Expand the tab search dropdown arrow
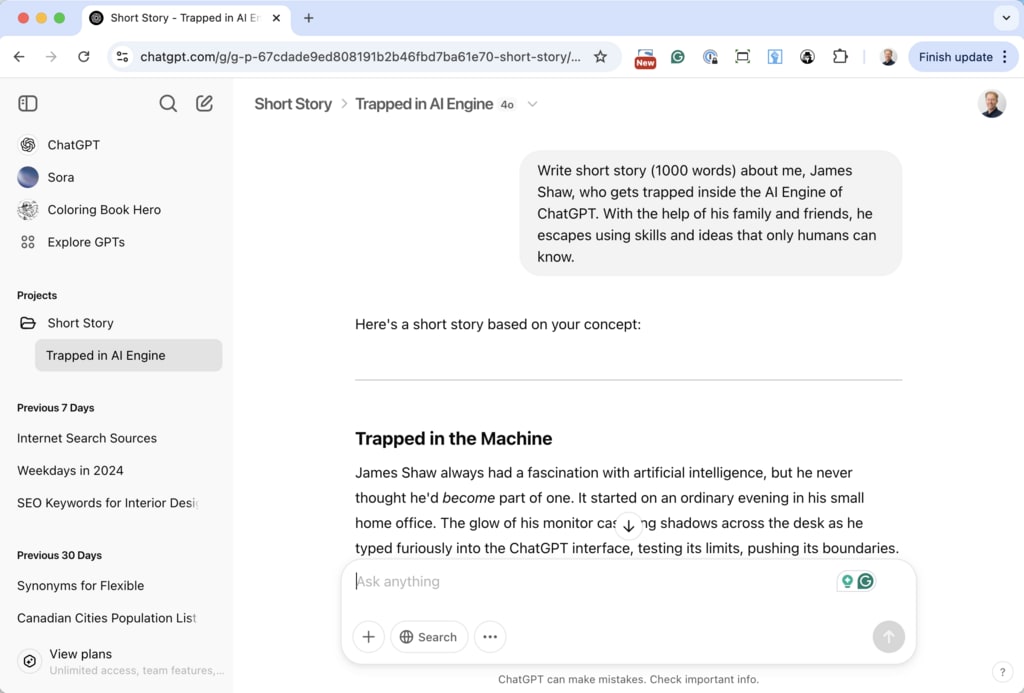 coord(1006,18)
